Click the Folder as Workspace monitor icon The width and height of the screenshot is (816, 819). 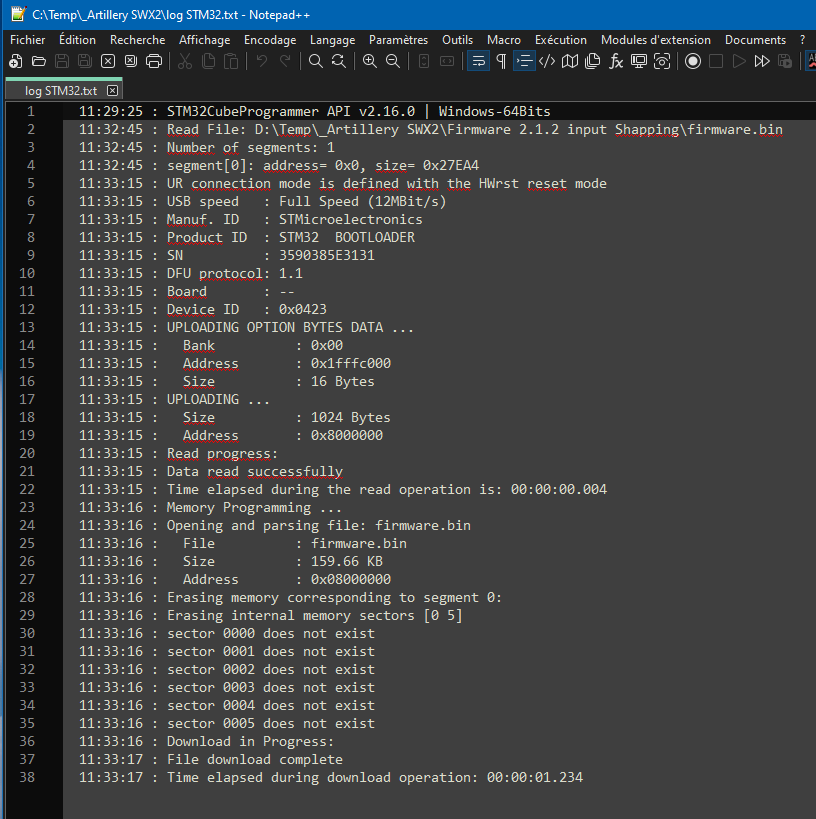[x=639, y=61]
